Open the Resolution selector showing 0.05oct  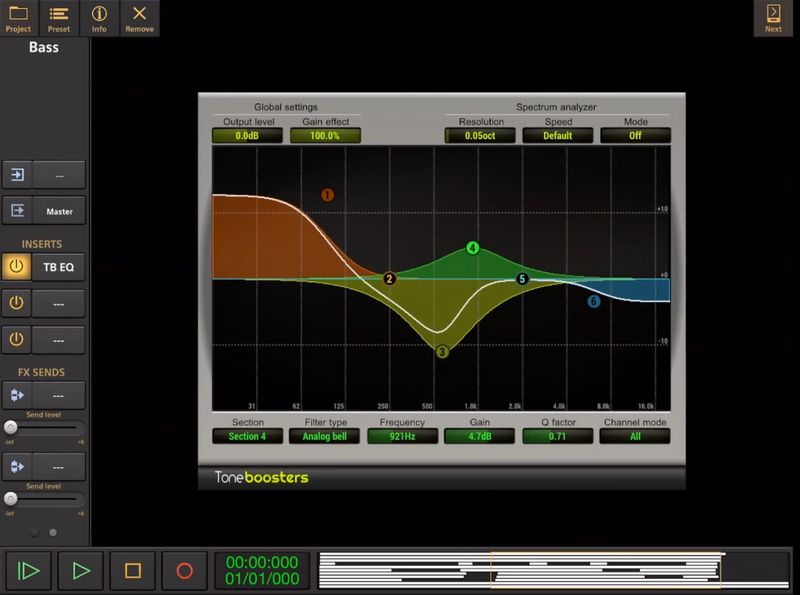tap(478, 135)
